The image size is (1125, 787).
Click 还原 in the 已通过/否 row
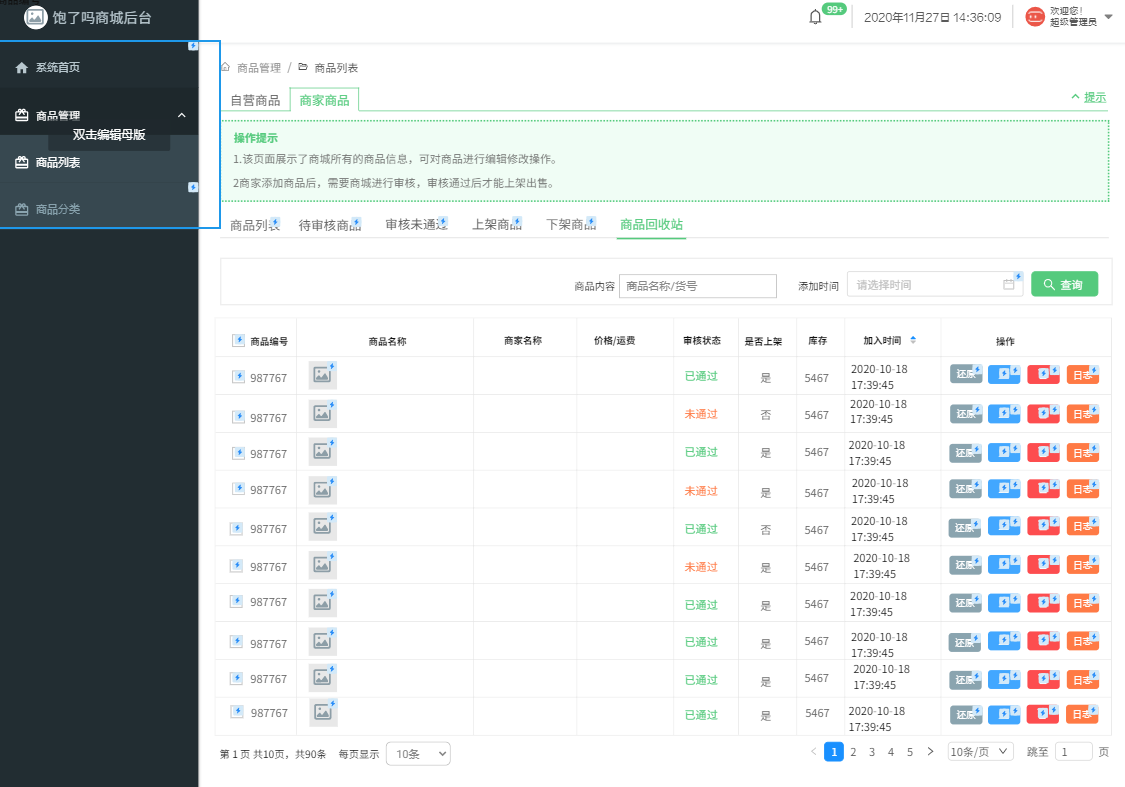click(x=965, y=527)
